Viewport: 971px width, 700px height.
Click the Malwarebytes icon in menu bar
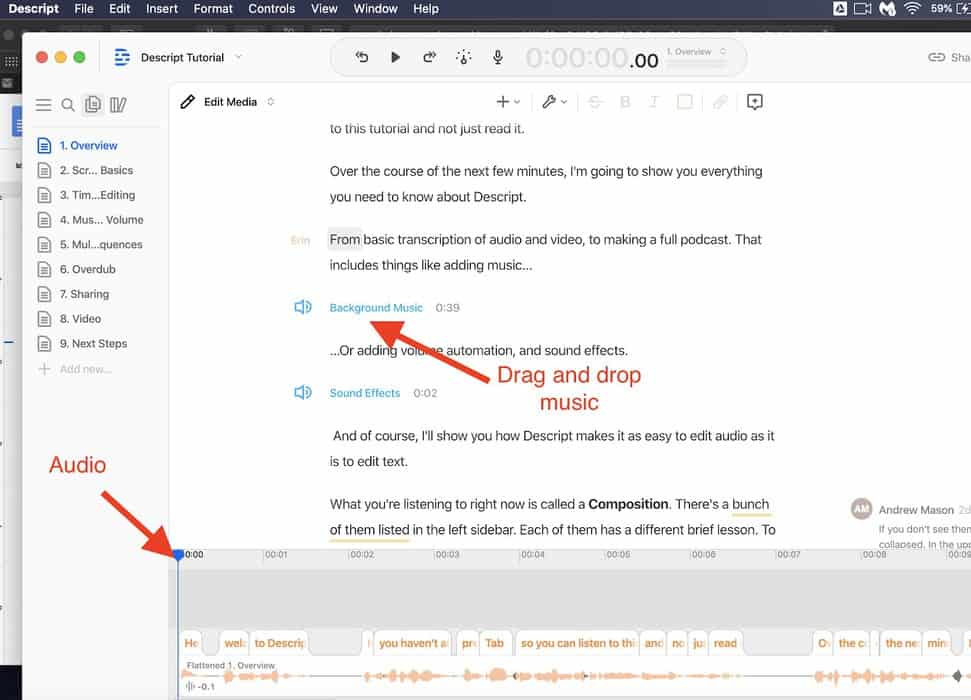[x=887, y=8]
